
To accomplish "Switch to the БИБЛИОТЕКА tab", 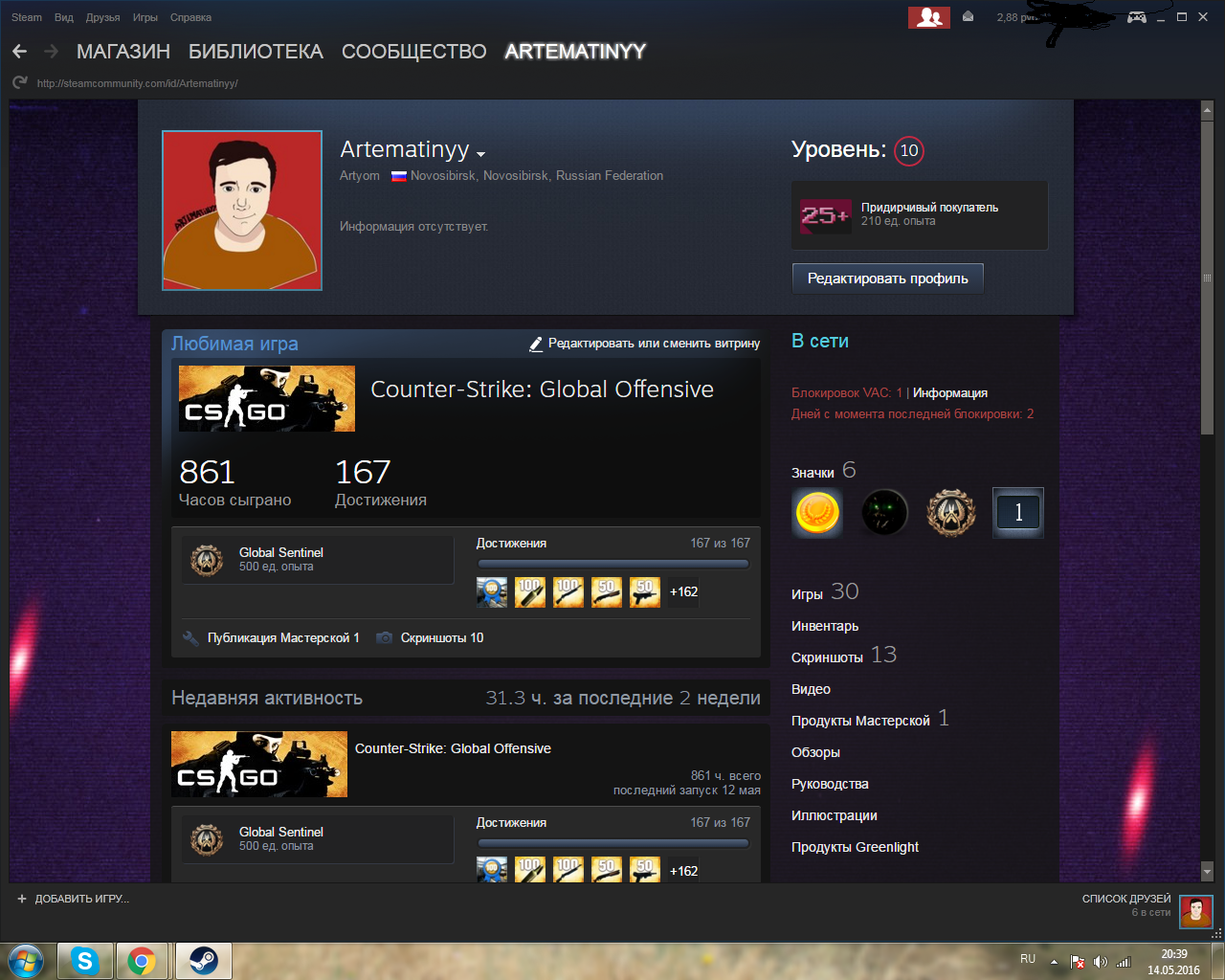I will (x=256, y=52).
